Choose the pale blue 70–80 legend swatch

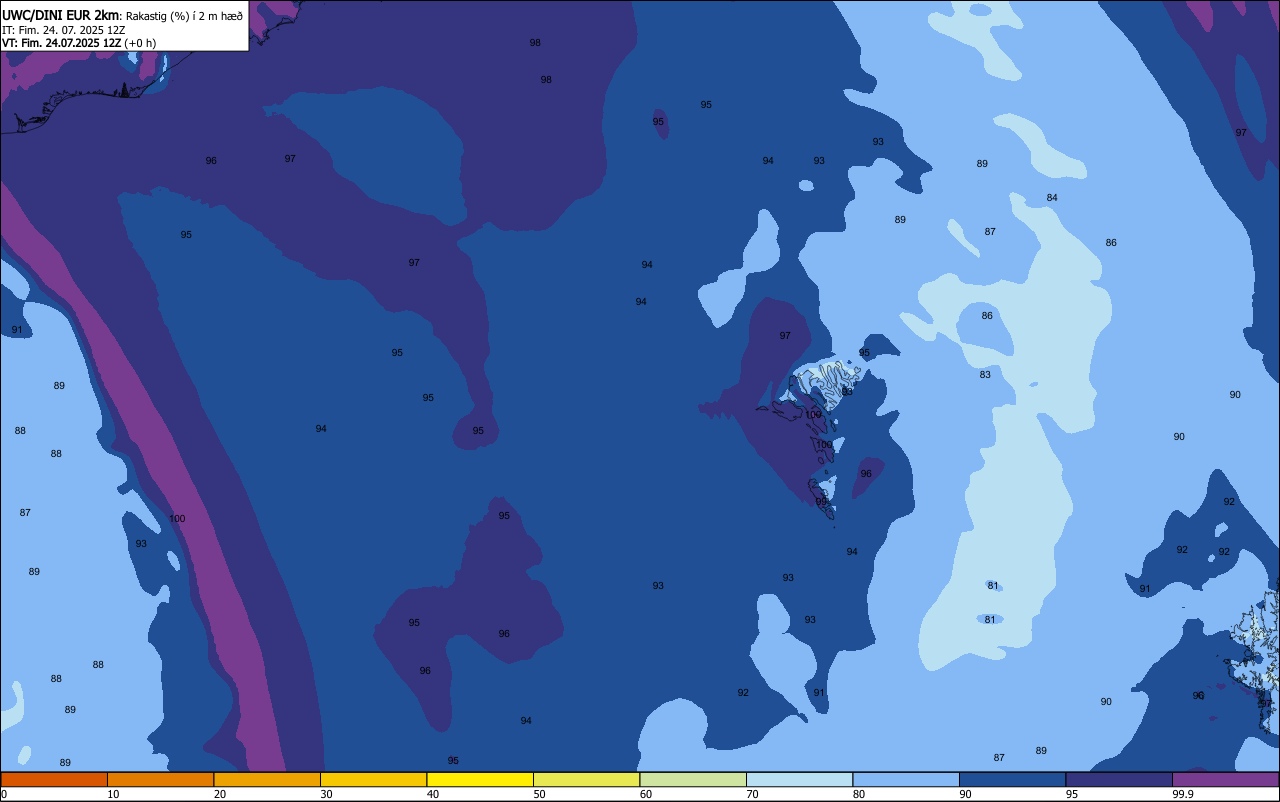pyautogui.click(x=799, y=779)
